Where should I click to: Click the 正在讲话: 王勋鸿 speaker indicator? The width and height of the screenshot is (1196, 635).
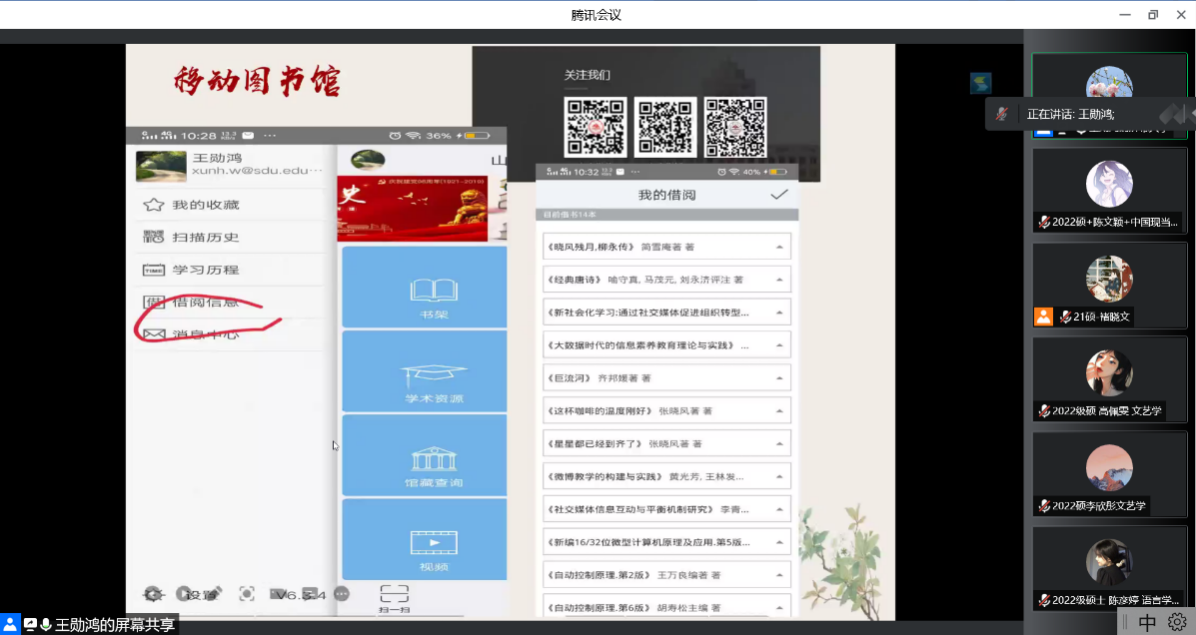click(1070, 114)
